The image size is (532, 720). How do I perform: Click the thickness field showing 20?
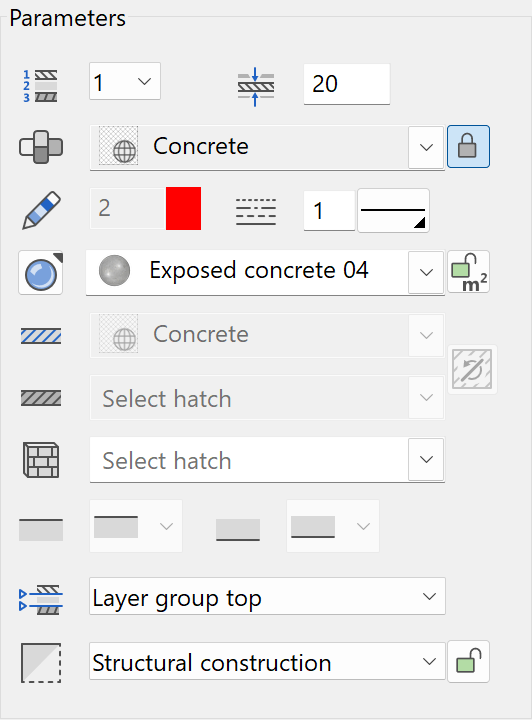(x=347, y=84)
